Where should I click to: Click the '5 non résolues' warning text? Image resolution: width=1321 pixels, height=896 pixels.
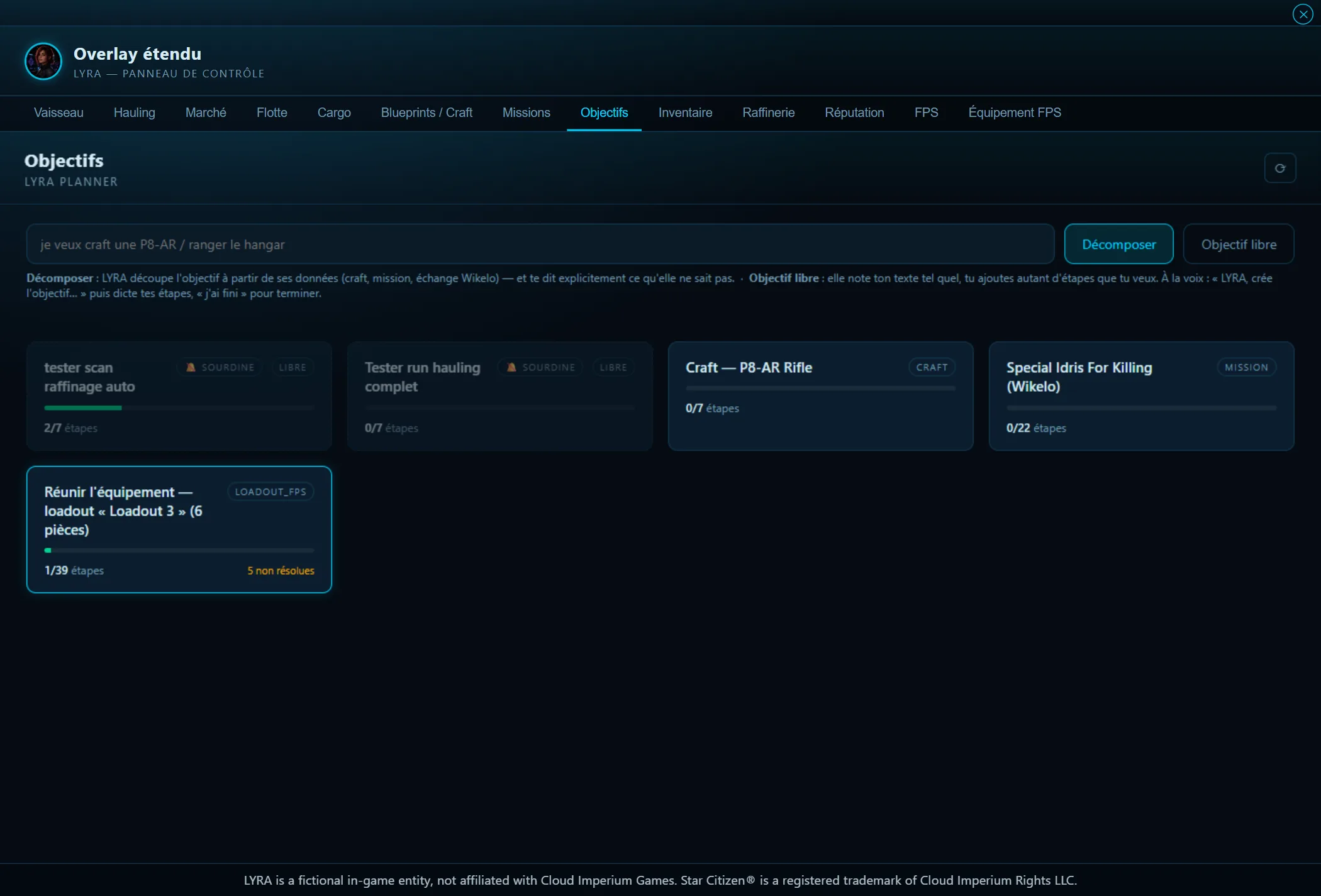[x=281, y=571]
